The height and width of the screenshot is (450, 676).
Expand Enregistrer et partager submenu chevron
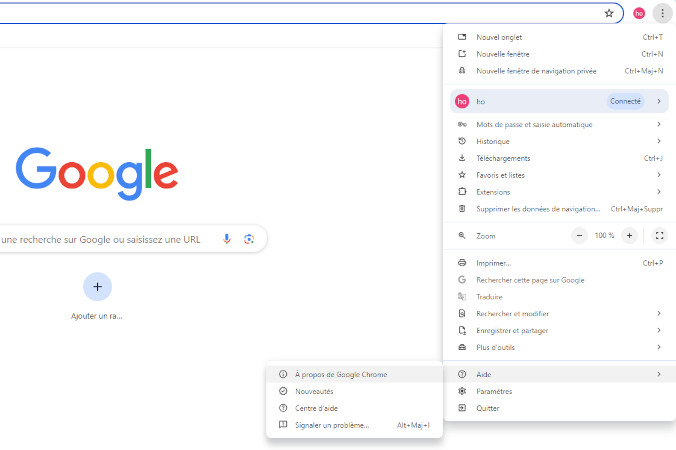coord(659,330)
